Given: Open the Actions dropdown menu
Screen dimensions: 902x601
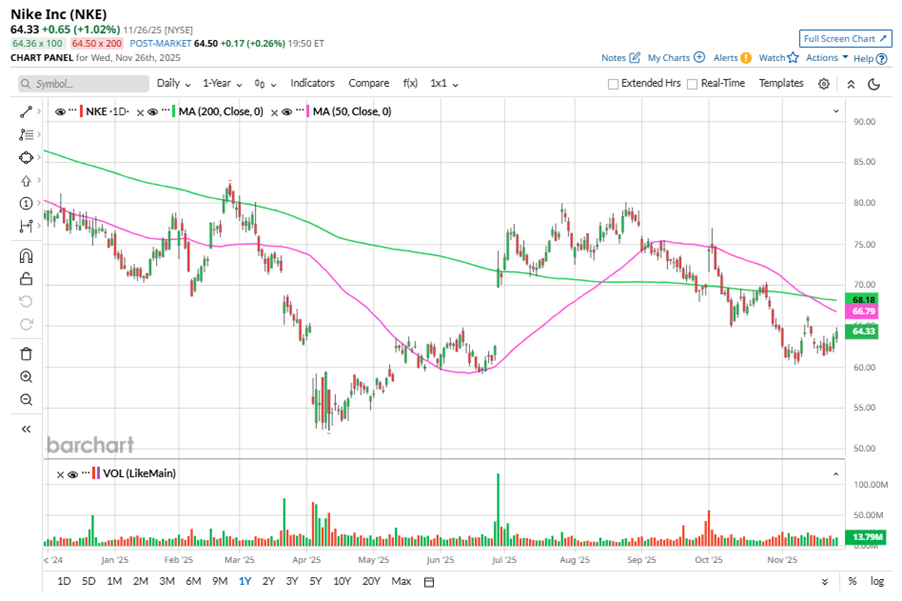Looking at the screenshot, I should pyautogui.click(x=827, y=58).
